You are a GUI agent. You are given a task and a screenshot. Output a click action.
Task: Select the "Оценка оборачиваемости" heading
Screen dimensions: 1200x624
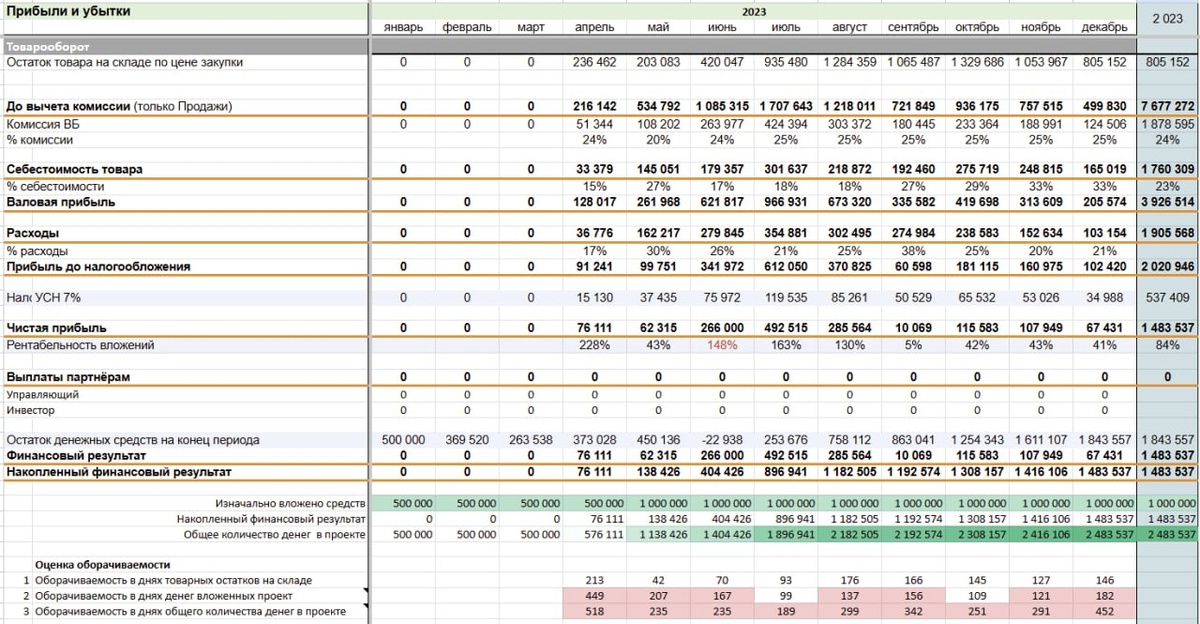coord(103,565)
